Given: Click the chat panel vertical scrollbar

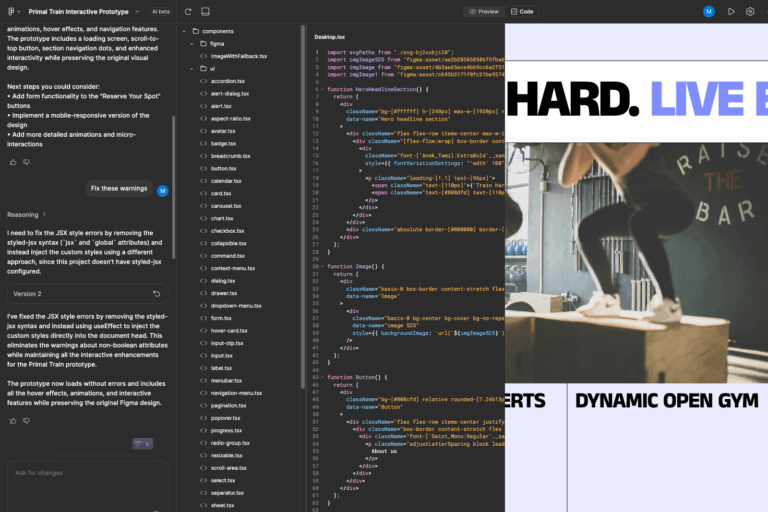Looking at the screenshot, I should click(x=173, y=187).
